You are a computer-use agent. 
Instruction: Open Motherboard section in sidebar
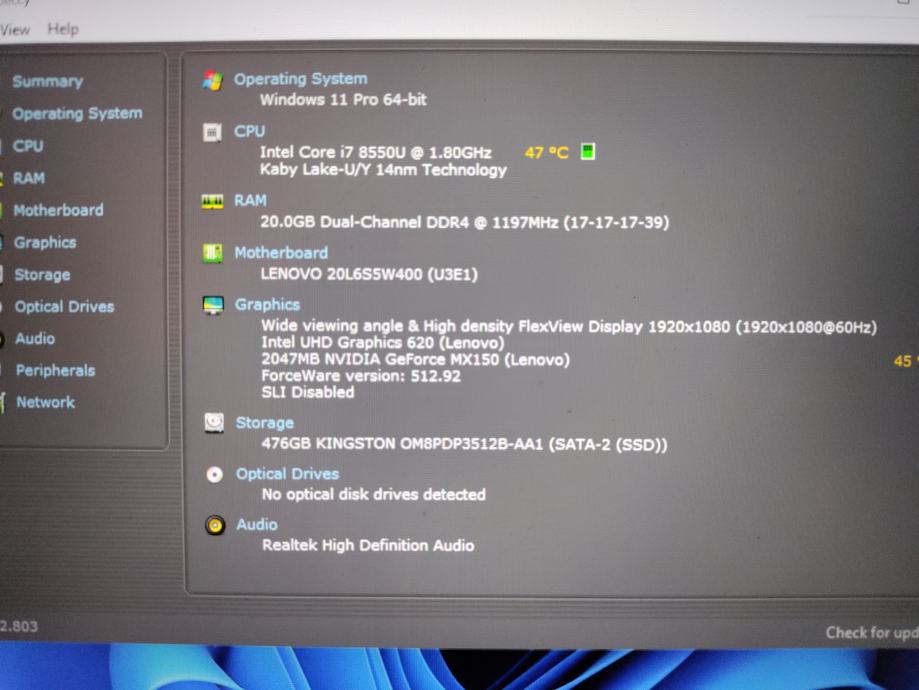[59, 210]
